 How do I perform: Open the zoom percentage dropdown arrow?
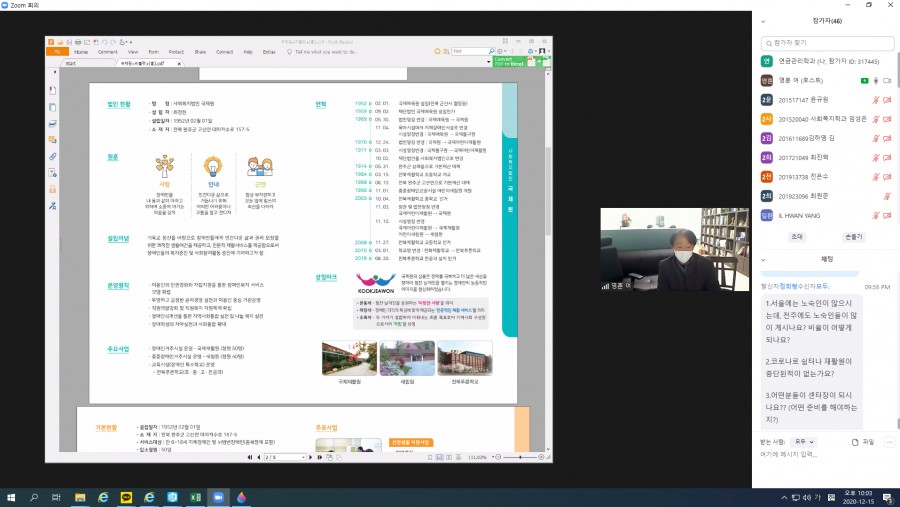[492, 457]
